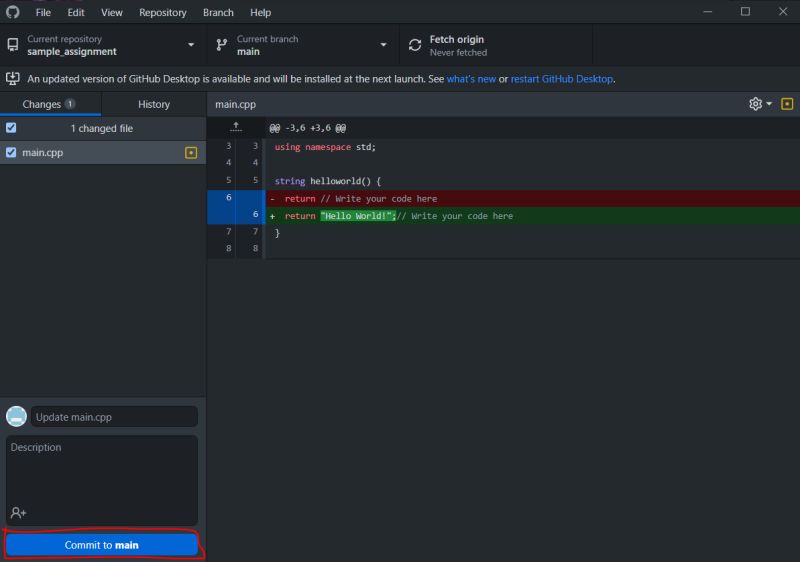
Task: Click the hunk header @@ -3,6 +3,6 @@
Action: coord(308,128)
